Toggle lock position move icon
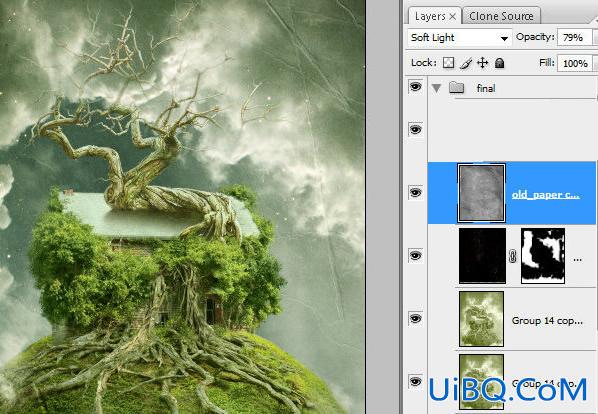Viewport: 598px width, 414px height. tap(483, 63)
